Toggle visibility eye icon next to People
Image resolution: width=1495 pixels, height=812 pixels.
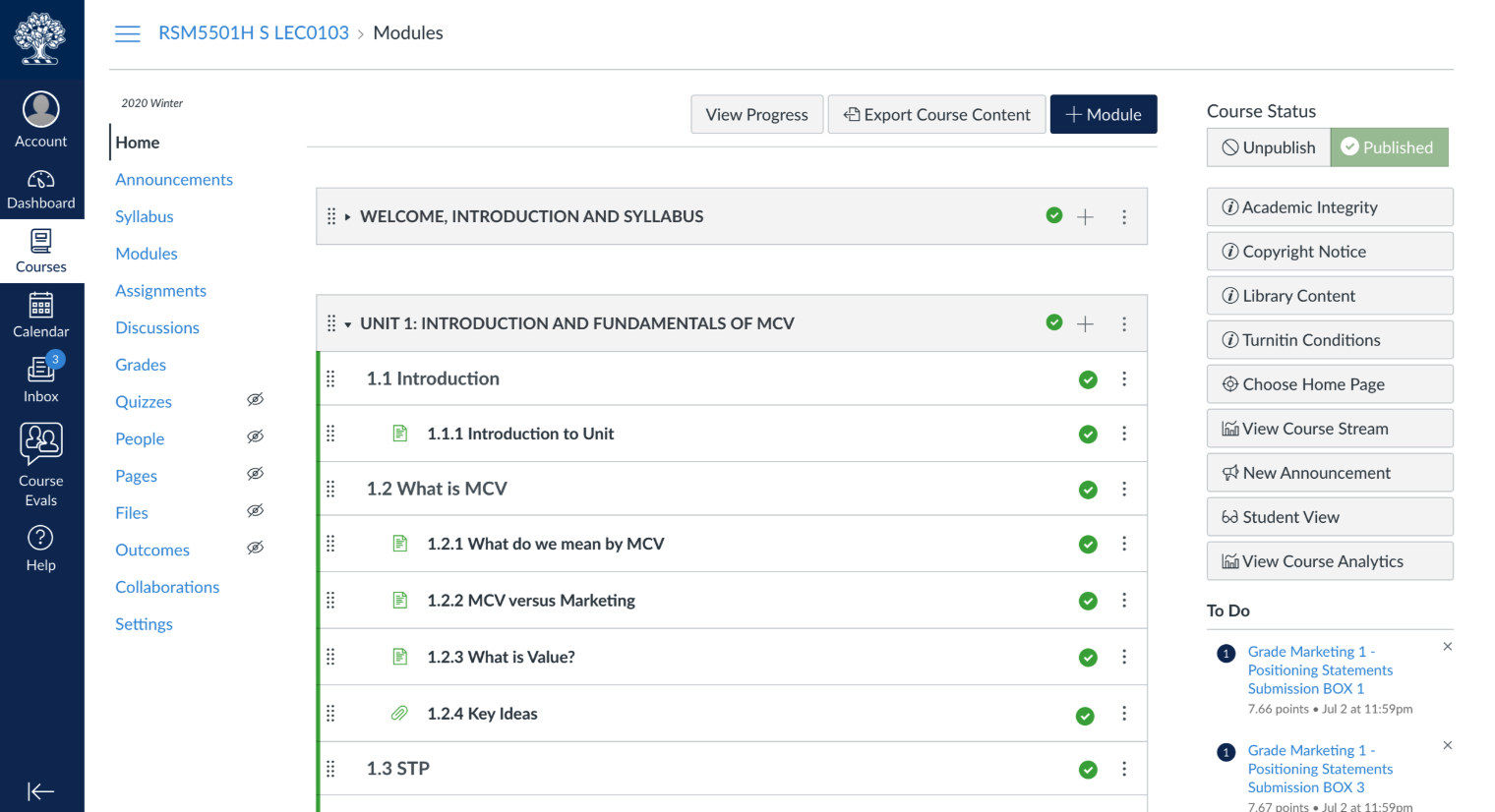click(255, 435)
